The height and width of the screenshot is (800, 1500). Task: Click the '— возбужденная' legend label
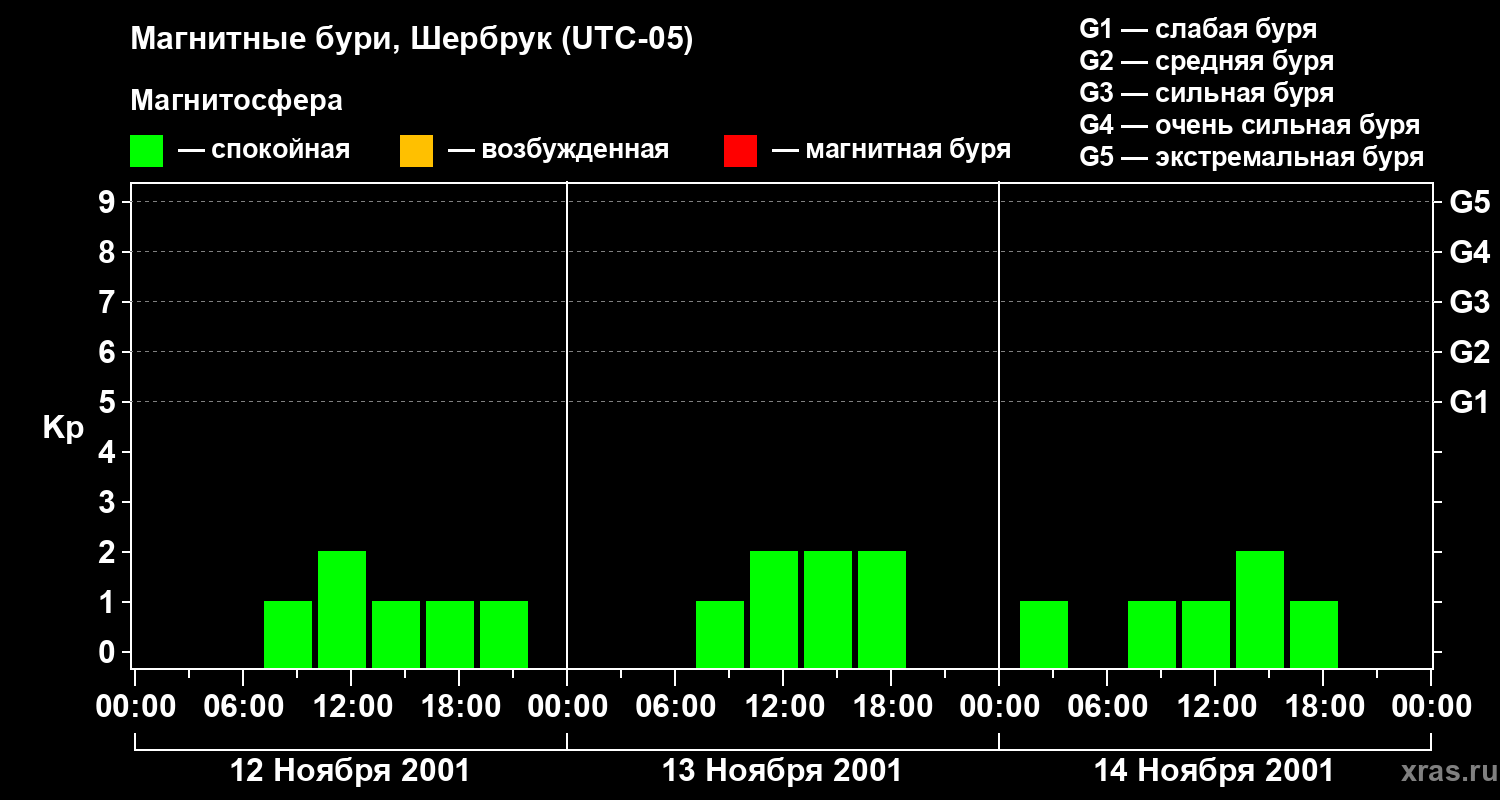558,150
